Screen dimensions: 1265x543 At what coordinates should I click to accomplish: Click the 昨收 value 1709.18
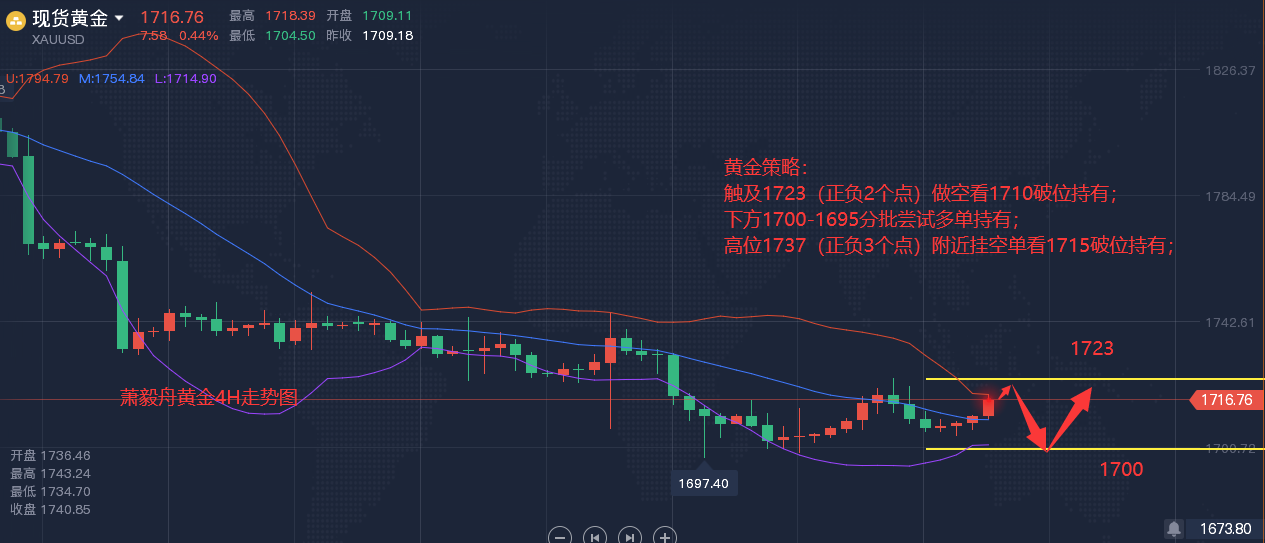[x=387, y=35]
